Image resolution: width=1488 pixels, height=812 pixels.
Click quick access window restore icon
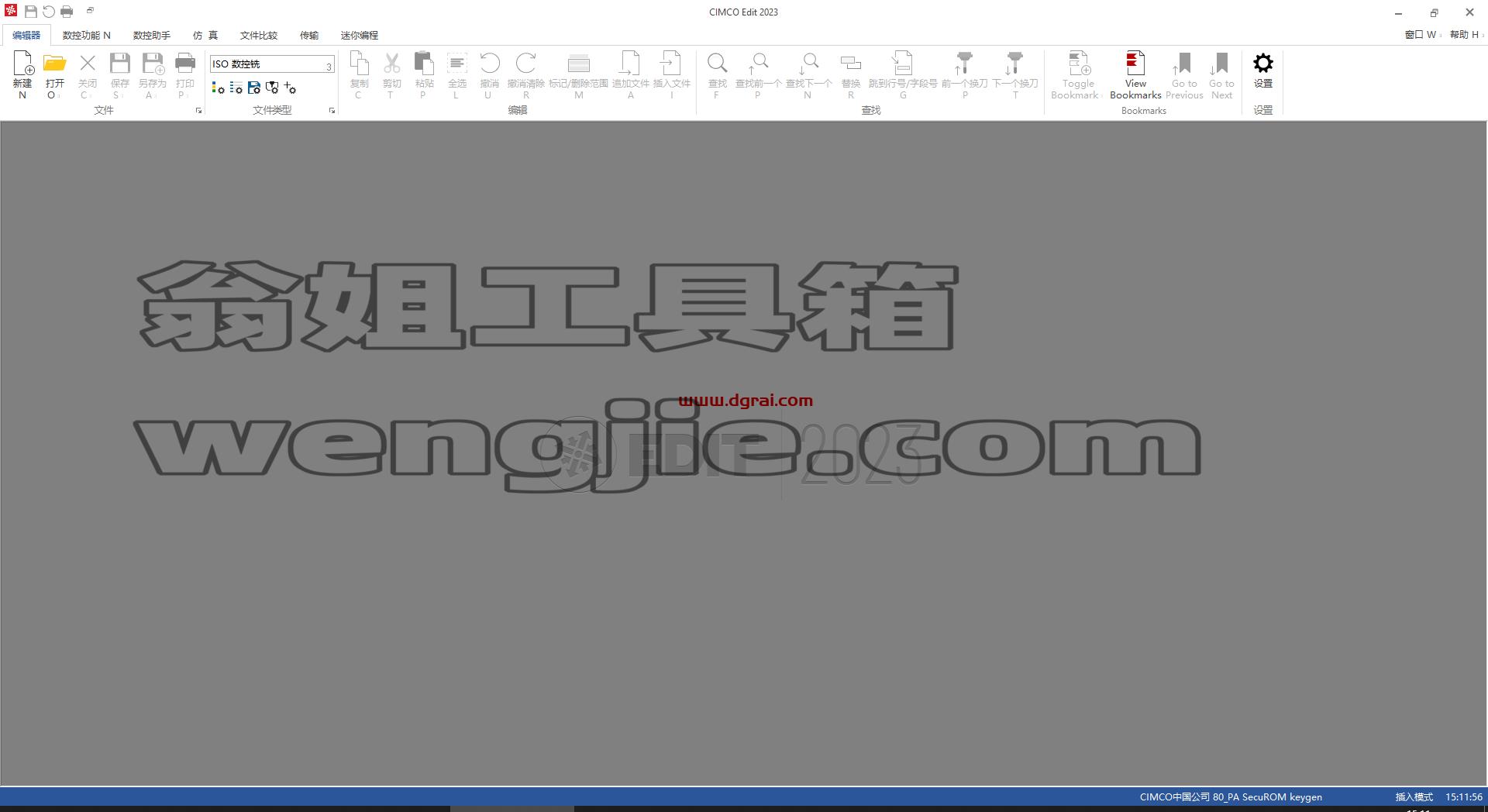[90, 11]
